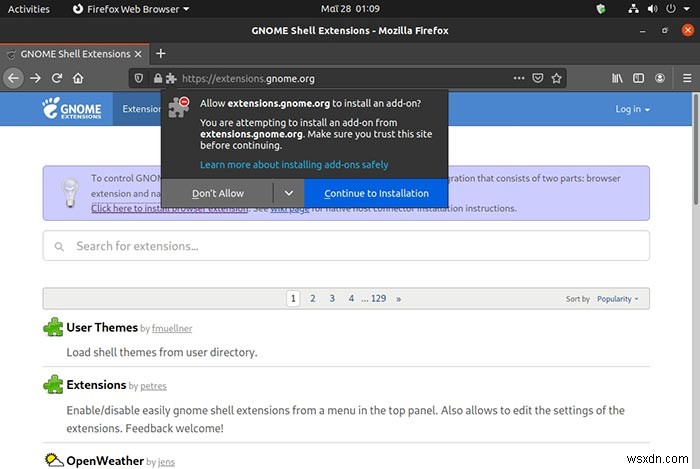Click the power icon in top bar
The image size is (700, 469).
(671, 9)
